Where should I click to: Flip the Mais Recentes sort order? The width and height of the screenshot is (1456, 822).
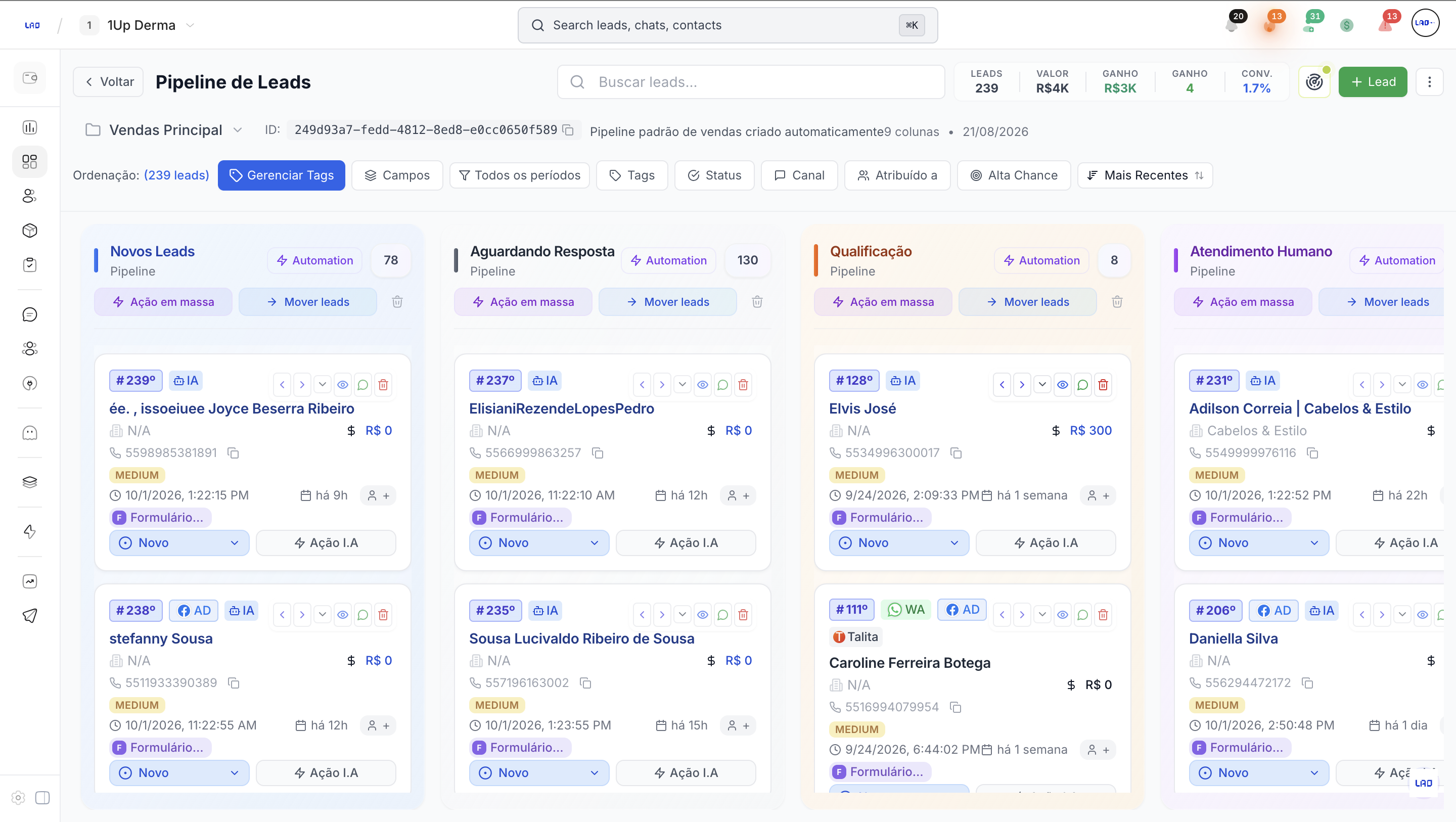[x=1200, y=175]
